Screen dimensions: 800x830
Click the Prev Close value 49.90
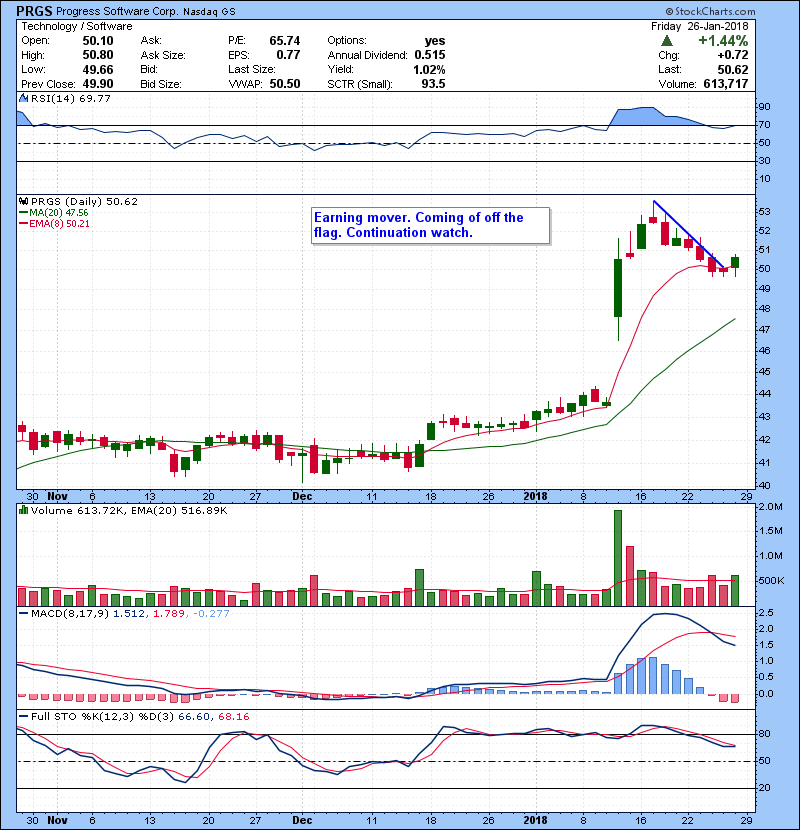point(98,84)
